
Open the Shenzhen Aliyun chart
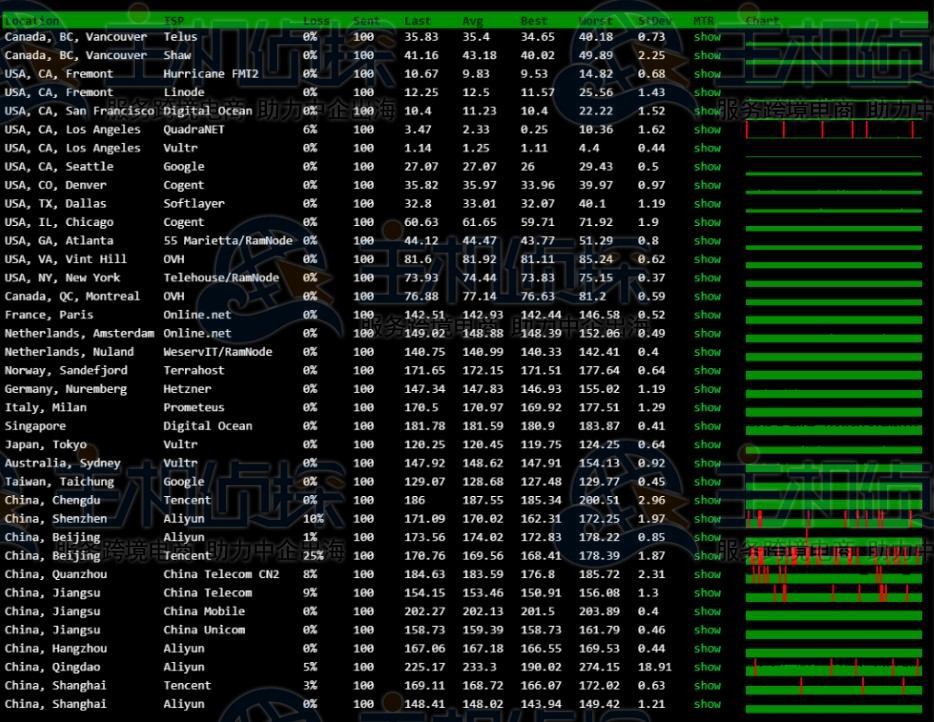(x=833, y=518)
